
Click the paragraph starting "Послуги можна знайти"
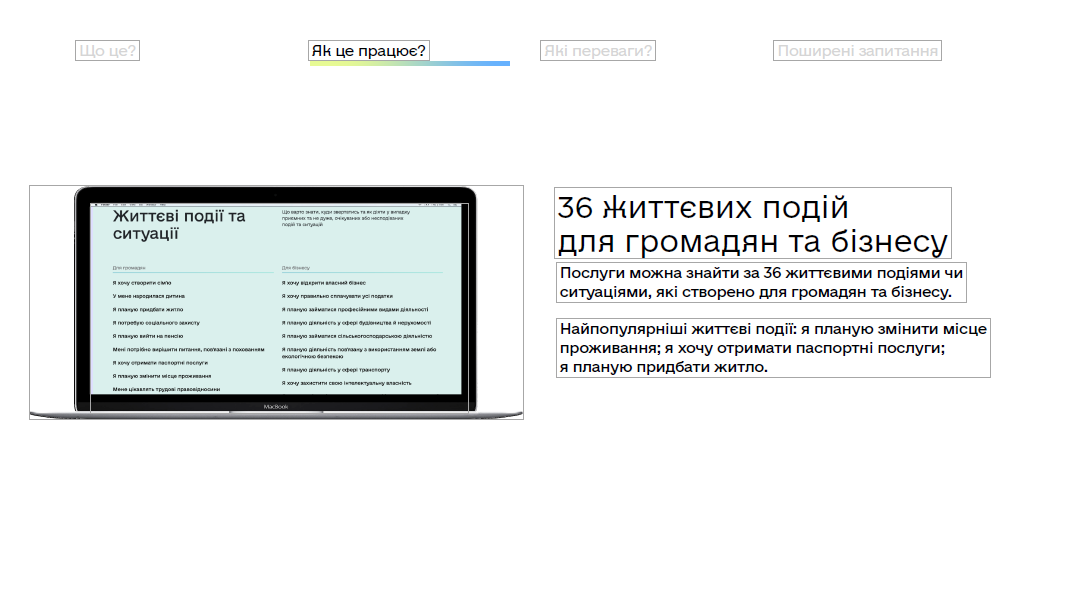pos(761,282)
